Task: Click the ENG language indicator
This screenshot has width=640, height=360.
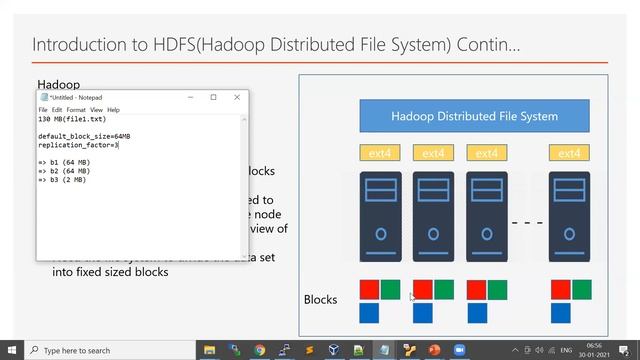Action: [566, 350]
